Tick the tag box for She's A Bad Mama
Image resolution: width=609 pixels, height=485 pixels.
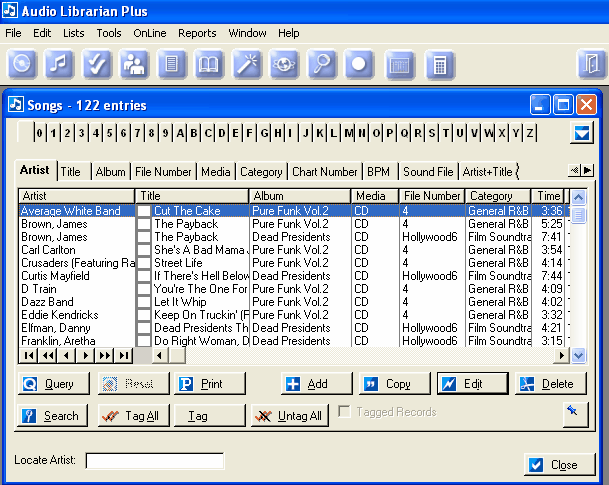[x=144, y=250]
